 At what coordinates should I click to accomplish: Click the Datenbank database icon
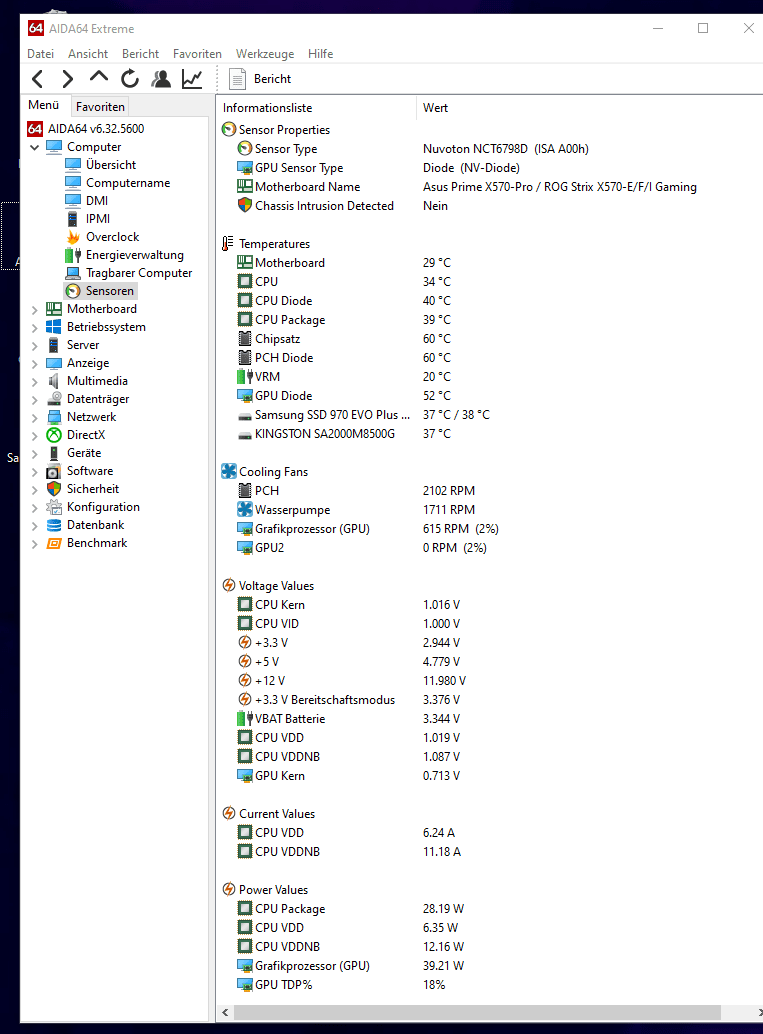coord(54,525)
